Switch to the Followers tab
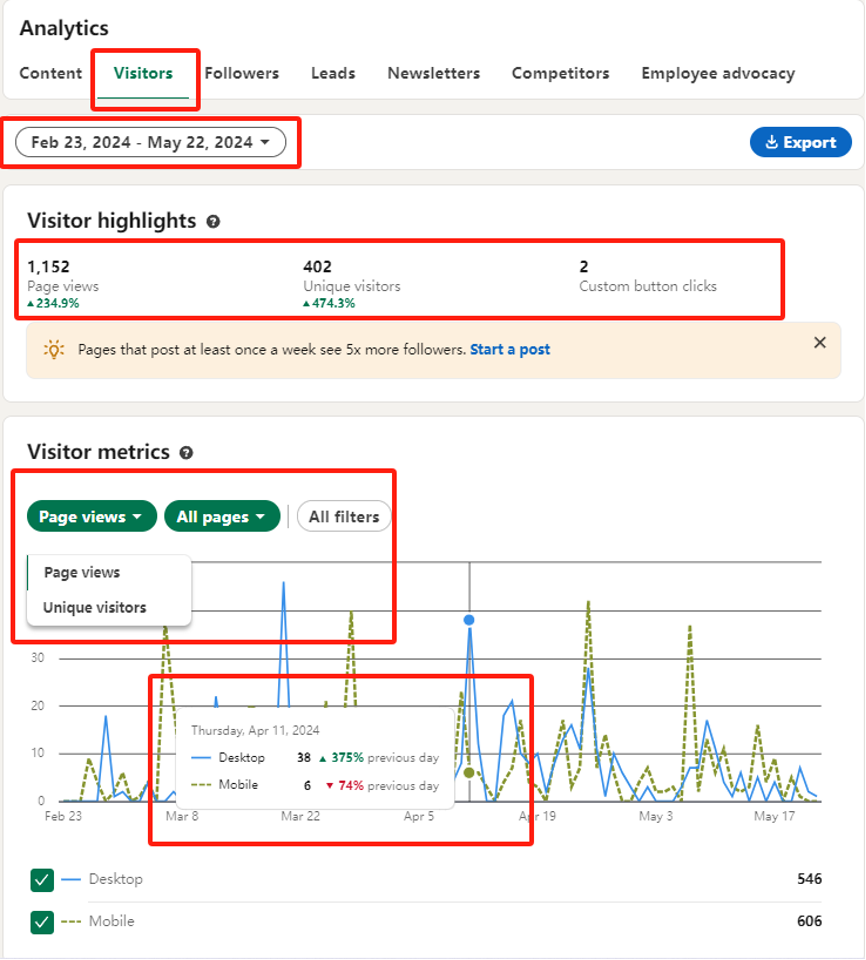 [x=242, y=73]
